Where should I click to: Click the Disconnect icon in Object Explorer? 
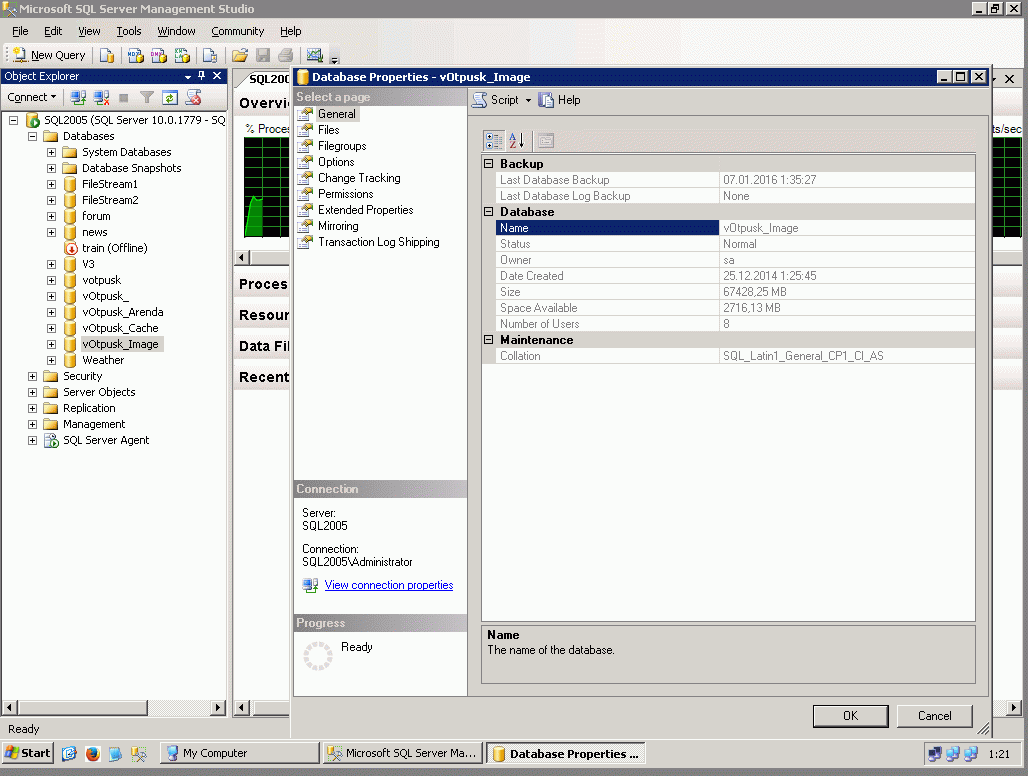coord(101,98)
